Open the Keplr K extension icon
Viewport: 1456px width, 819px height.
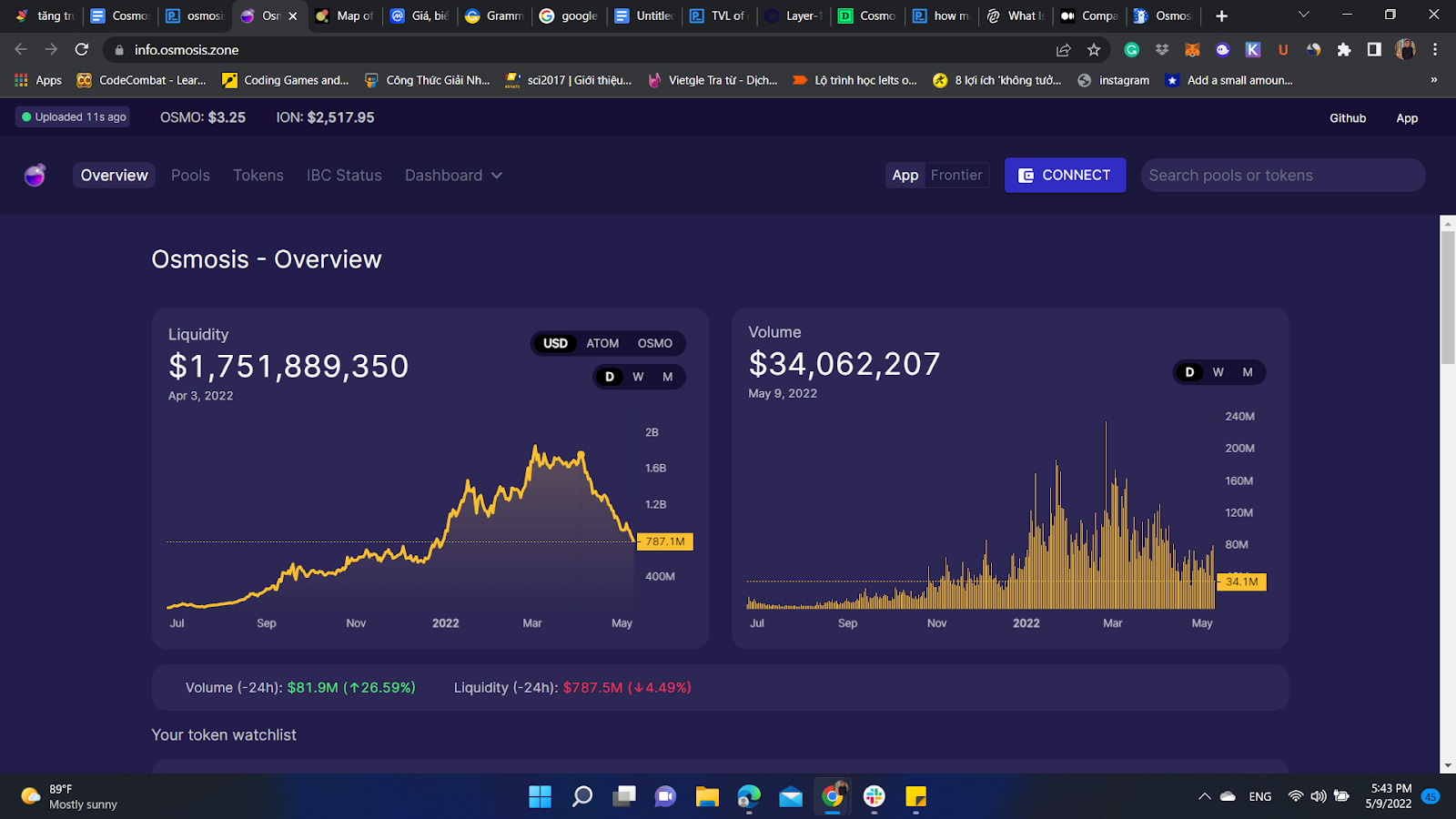[1253, 50]
